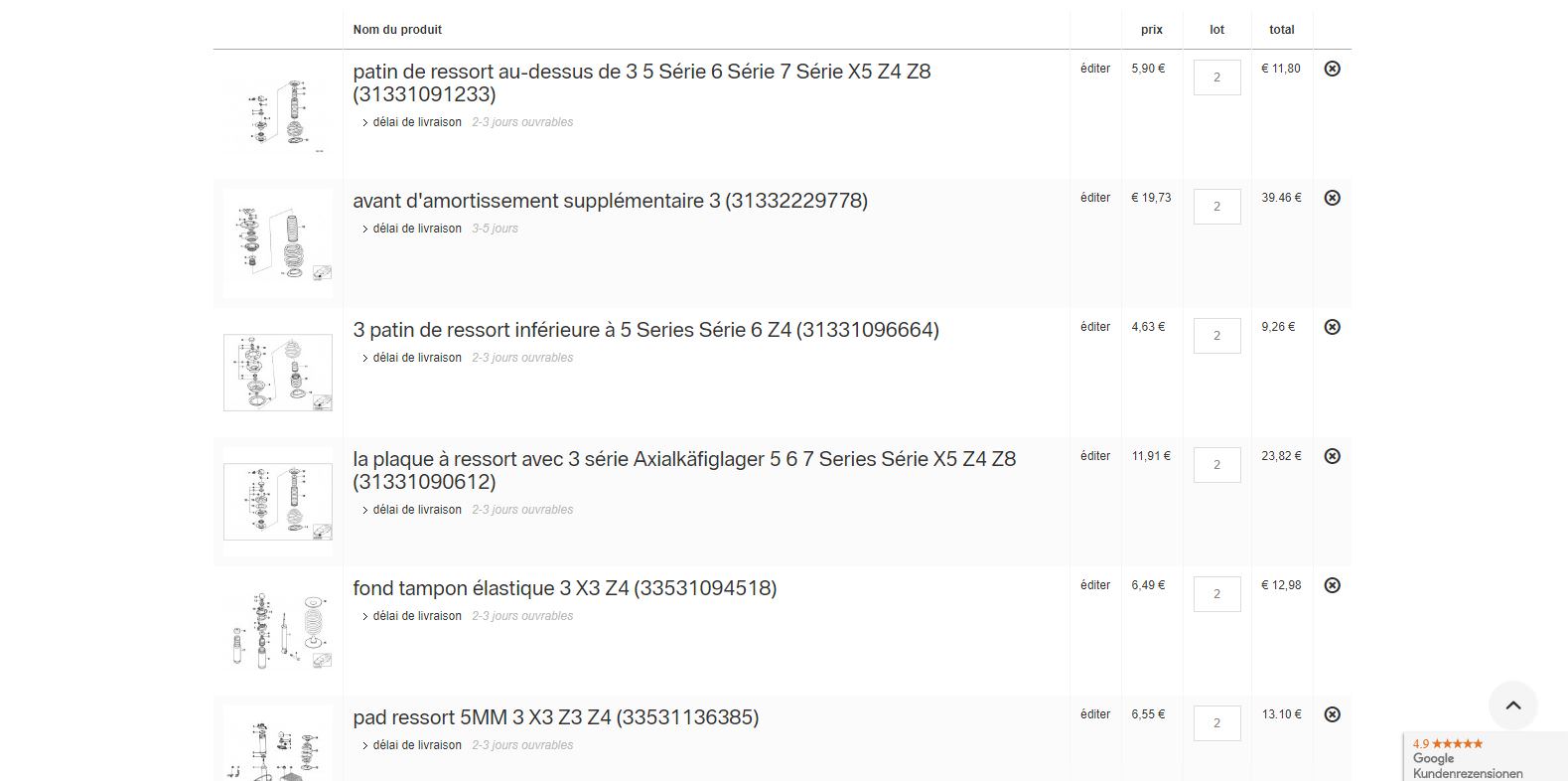The width and height of the screenshot is (1568, 781).
Task: Open the Google Kundenrezensionen rating badge
Action: (1486, 757)
